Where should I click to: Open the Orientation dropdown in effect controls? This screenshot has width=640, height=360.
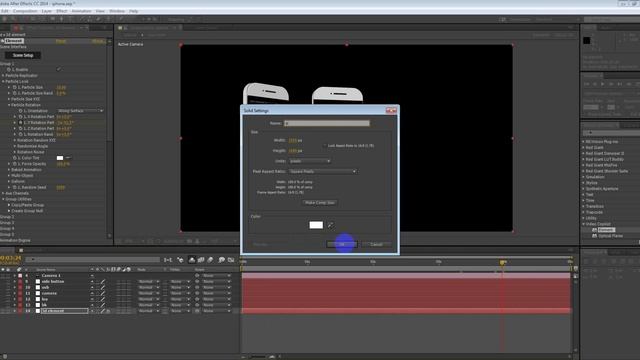coord(80,111)
